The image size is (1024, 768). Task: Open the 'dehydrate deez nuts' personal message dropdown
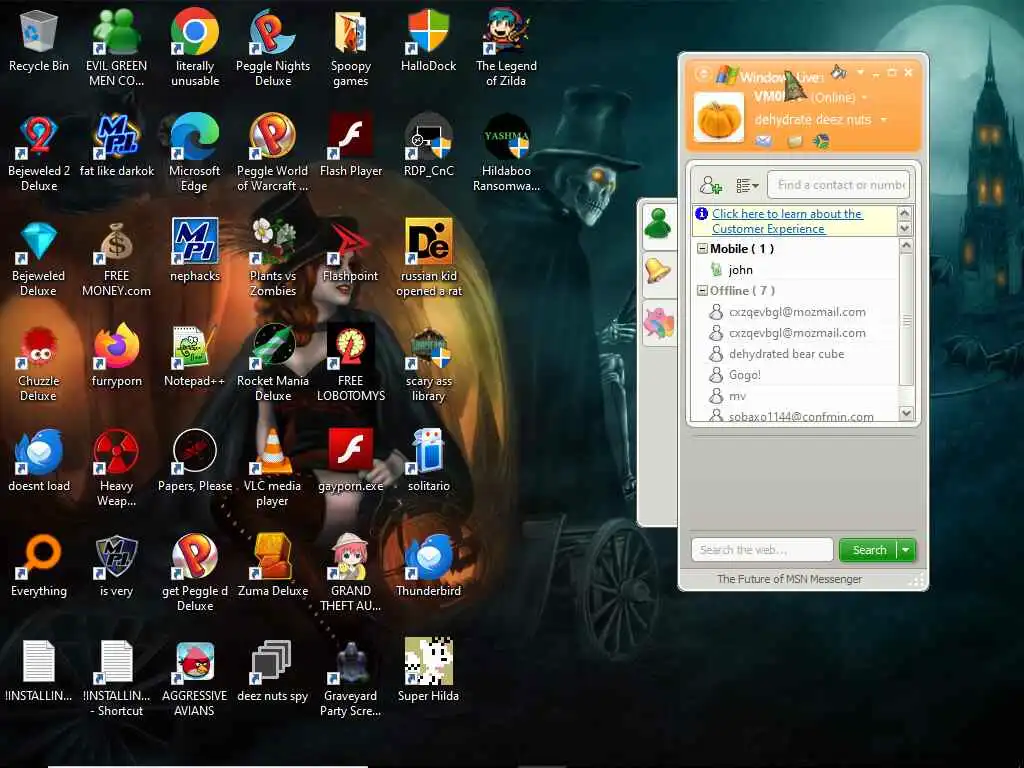(884, 120)
